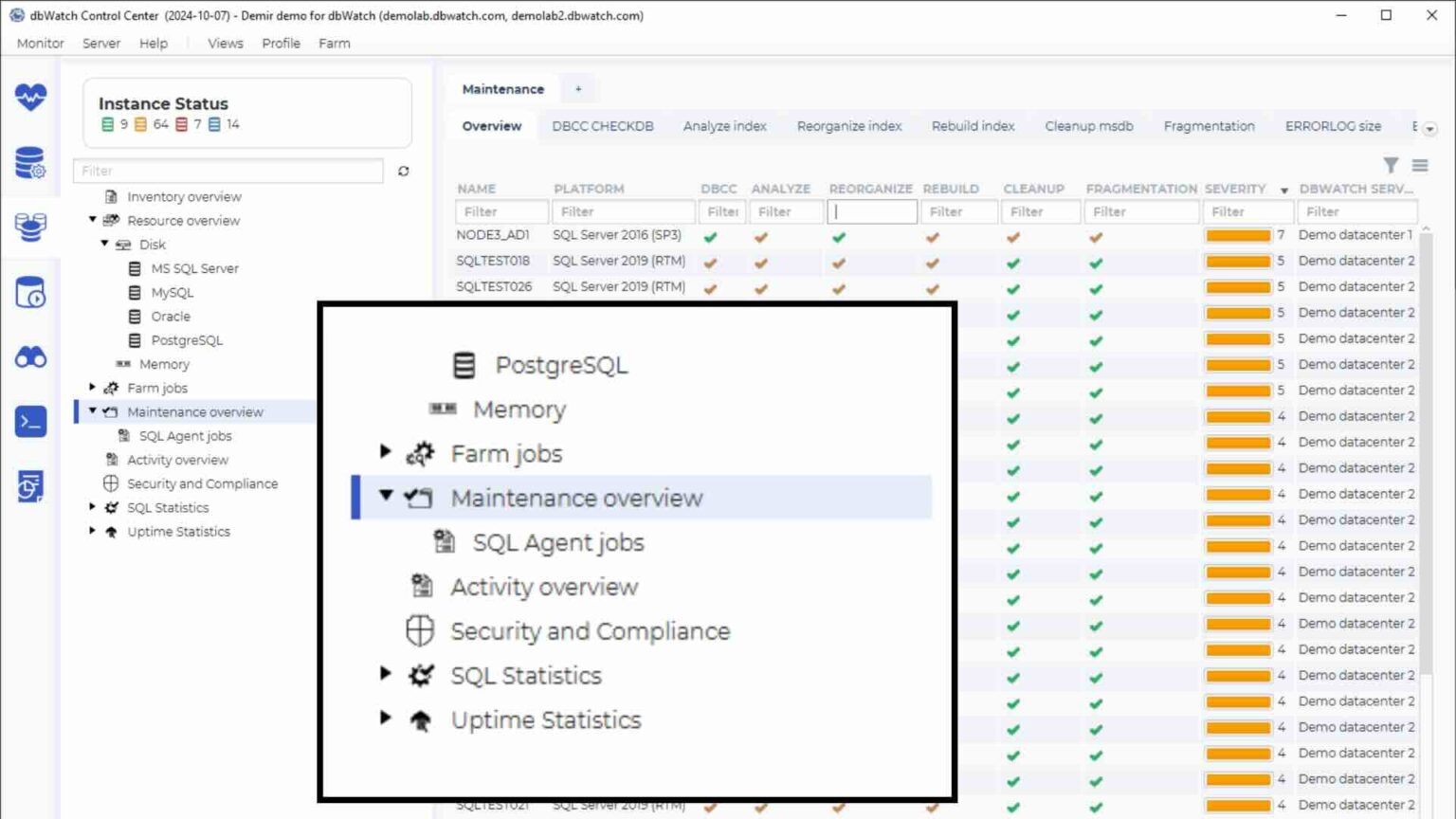Open the Farm menu

click(334, 43)
